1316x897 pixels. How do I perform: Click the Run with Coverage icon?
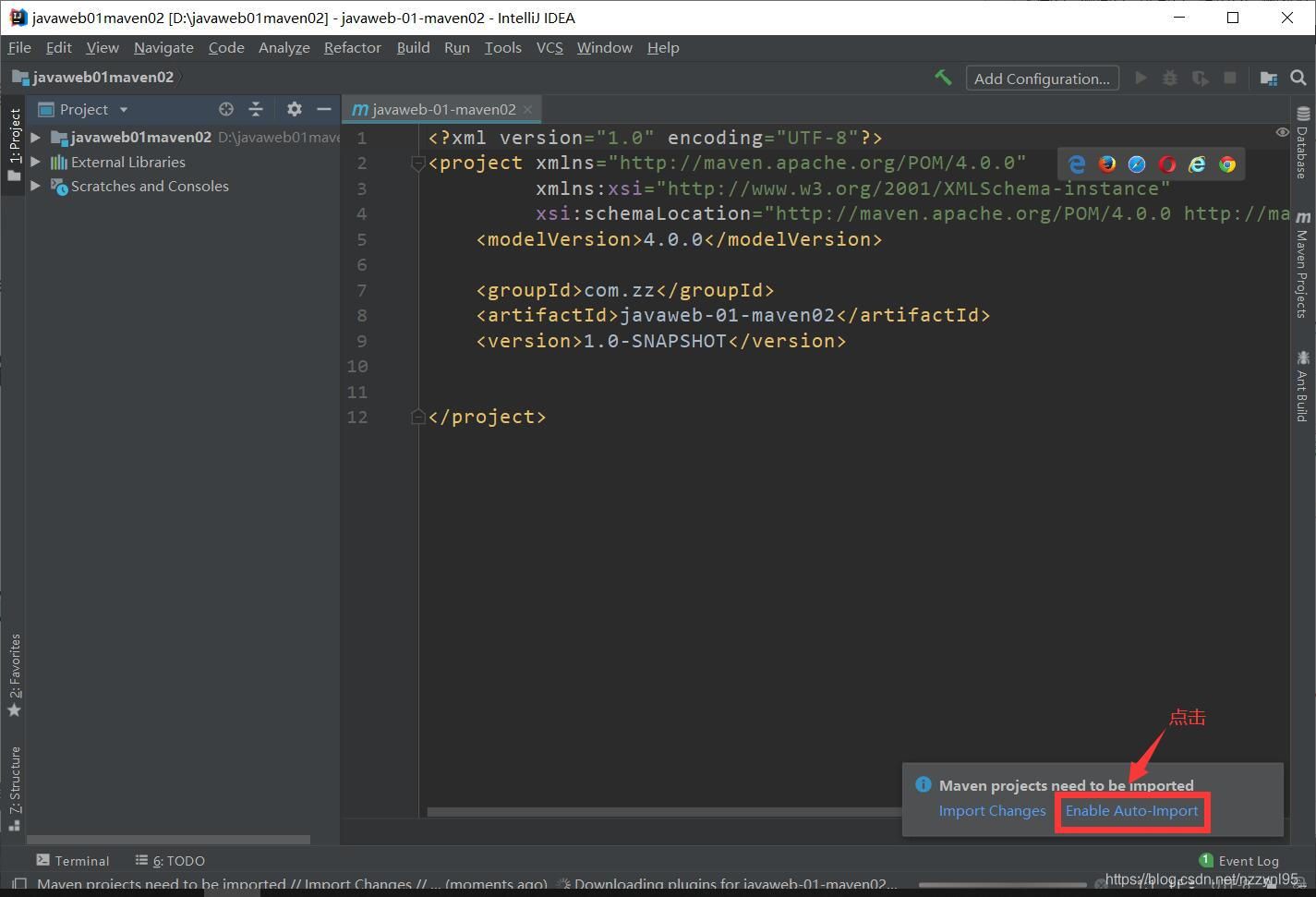(1200, 79)
